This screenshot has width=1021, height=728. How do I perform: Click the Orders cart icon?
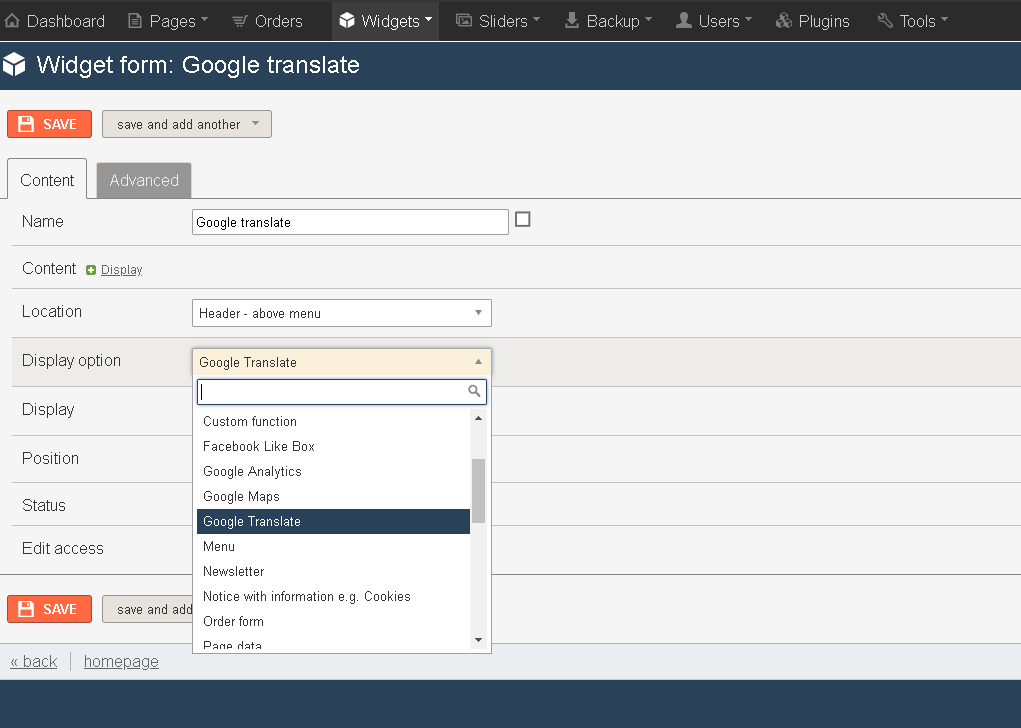point(240,21)
